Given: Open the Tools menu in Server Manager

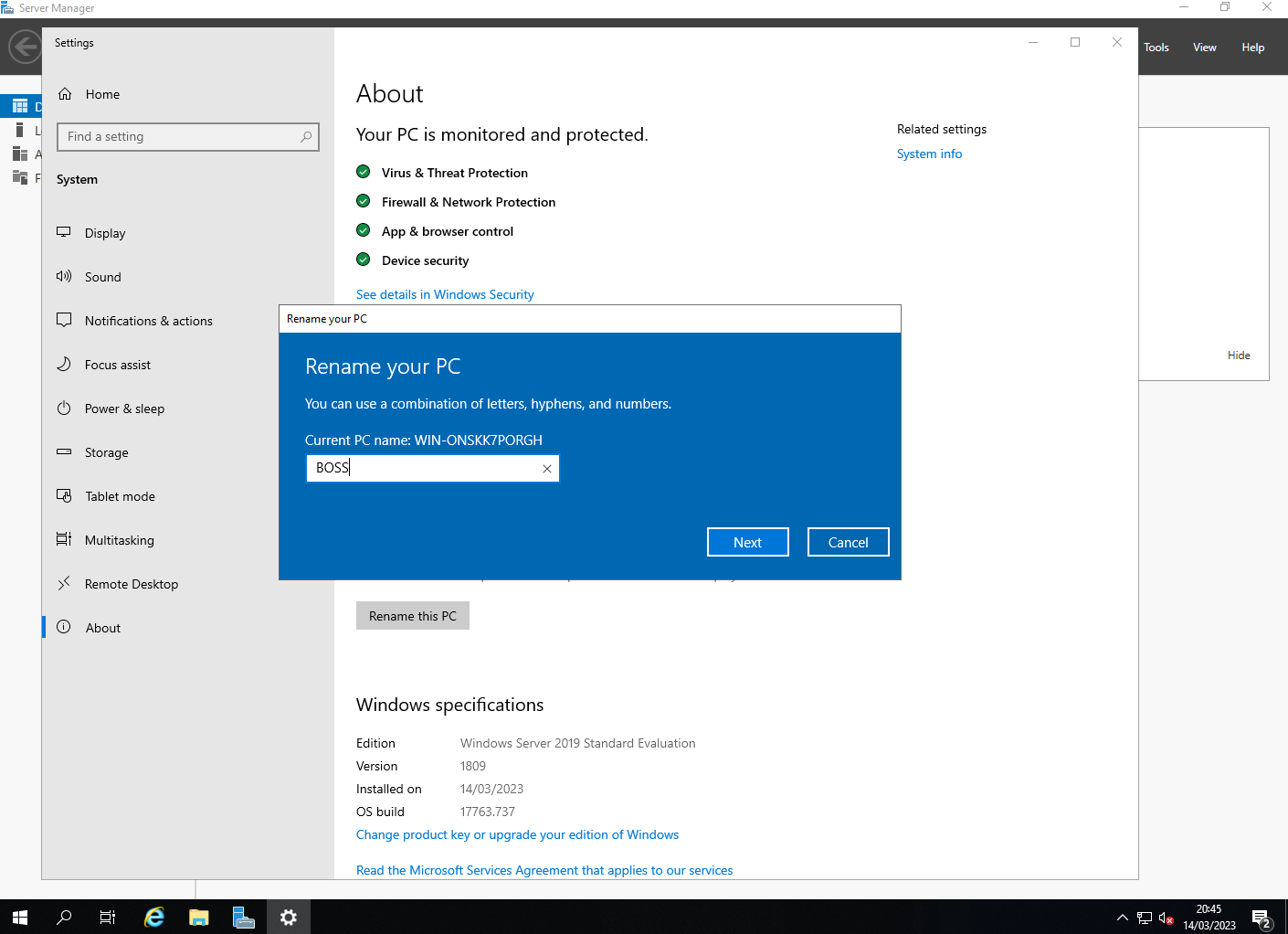Looking at the screenshot, I should pos(1156,48).
